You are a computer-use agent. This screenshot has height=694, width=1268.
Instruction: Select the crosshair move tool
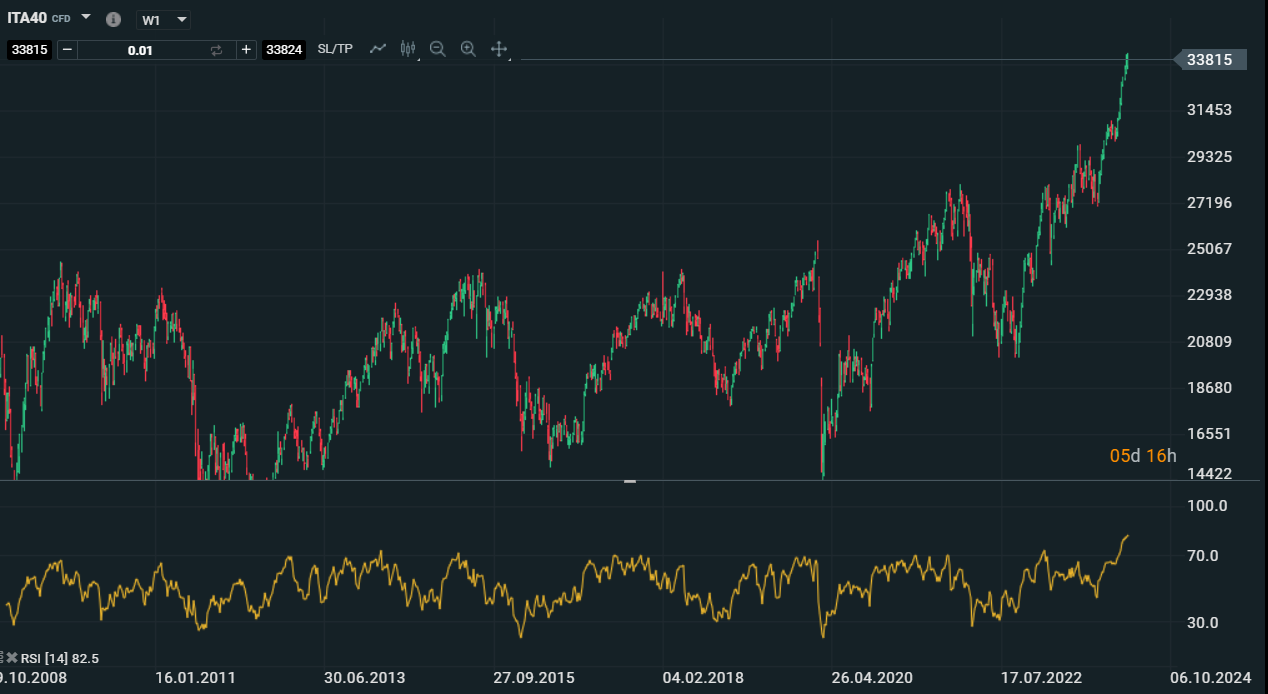(x=499, y=49)
